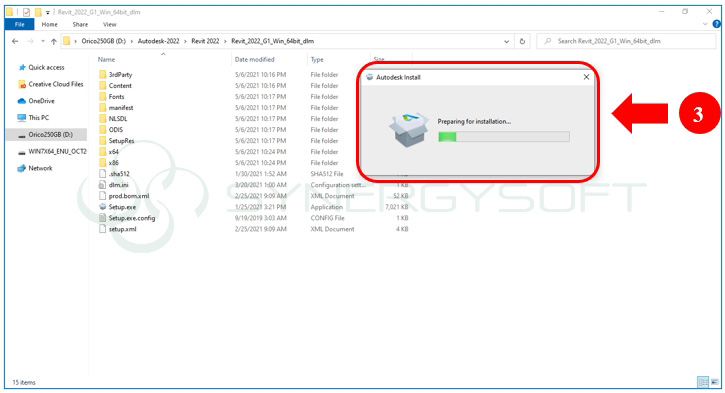Expand the ribbon with the chevron
This screenshot has height=393, width=725.
pos(705,24)
